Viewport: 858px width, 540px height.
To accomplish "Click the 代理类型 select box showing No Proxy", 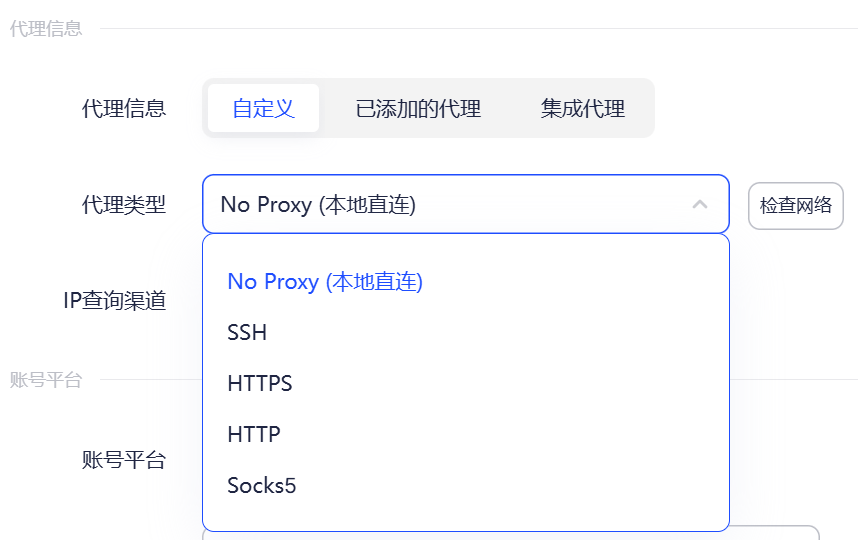I will coord(440,205).
